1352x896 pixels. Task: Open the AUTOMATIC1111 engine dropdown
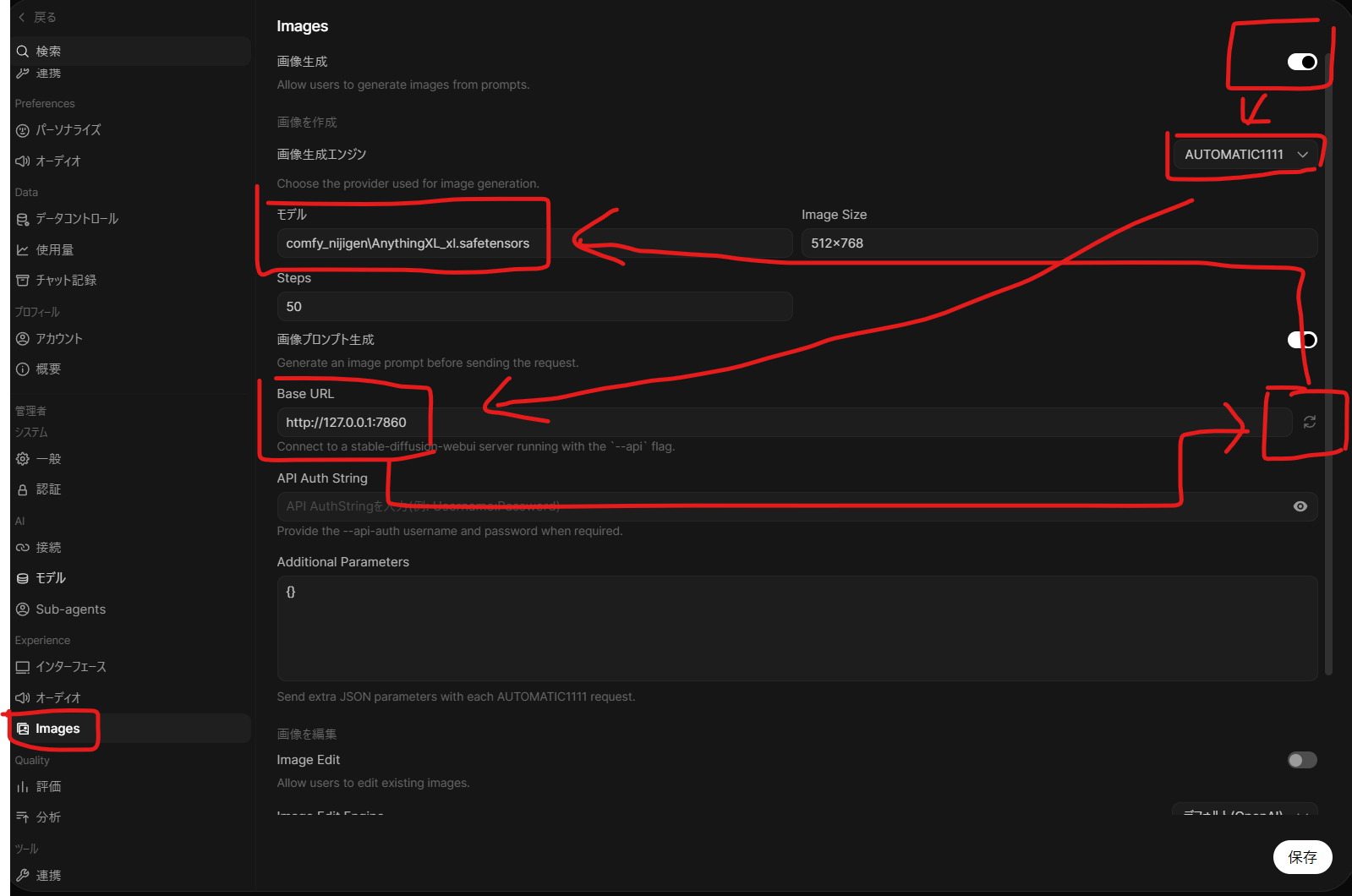(x=1245, y=155)
